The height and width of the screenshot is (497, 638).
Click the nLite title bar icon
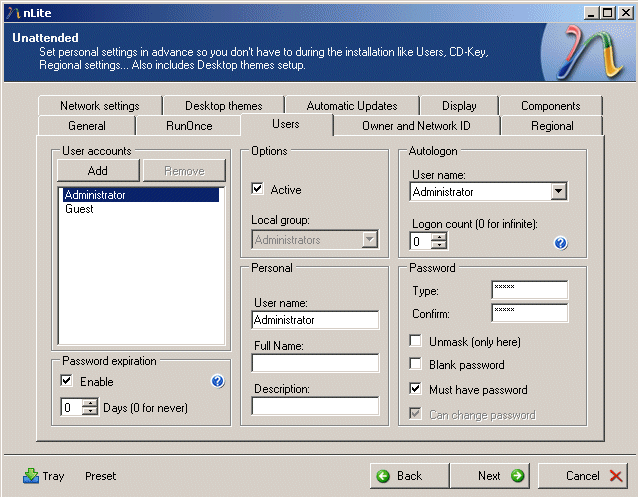[13, 13]
